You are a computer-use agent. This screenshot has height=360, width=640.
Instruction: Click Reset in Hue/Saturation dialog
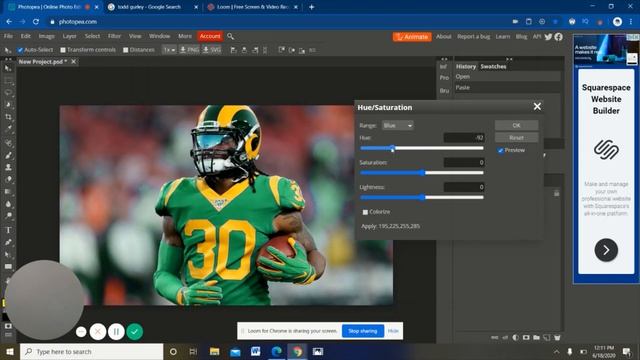tap(516, 138)
